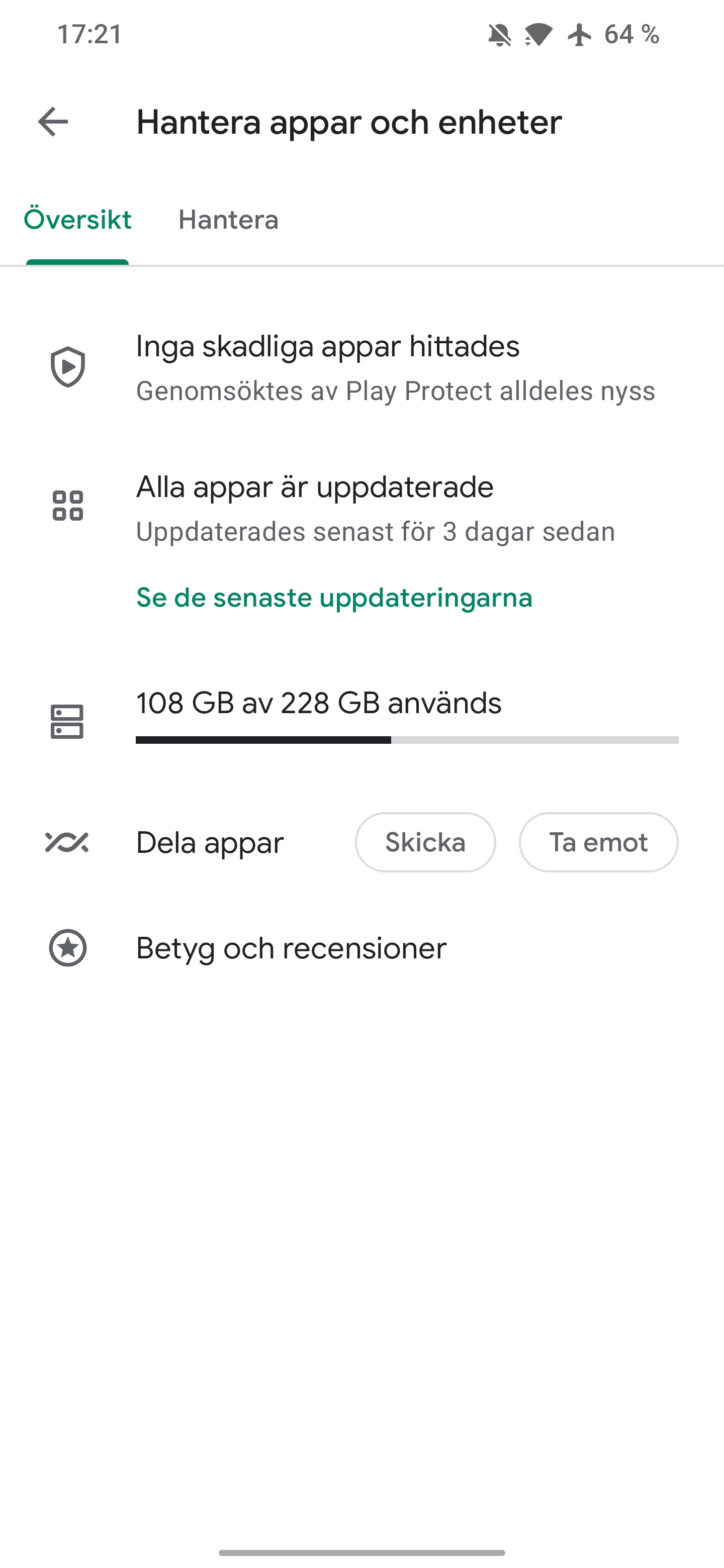724x1568 pixels.
Task: Open Se de senaste uppdateringarna link
Action: 334,598
